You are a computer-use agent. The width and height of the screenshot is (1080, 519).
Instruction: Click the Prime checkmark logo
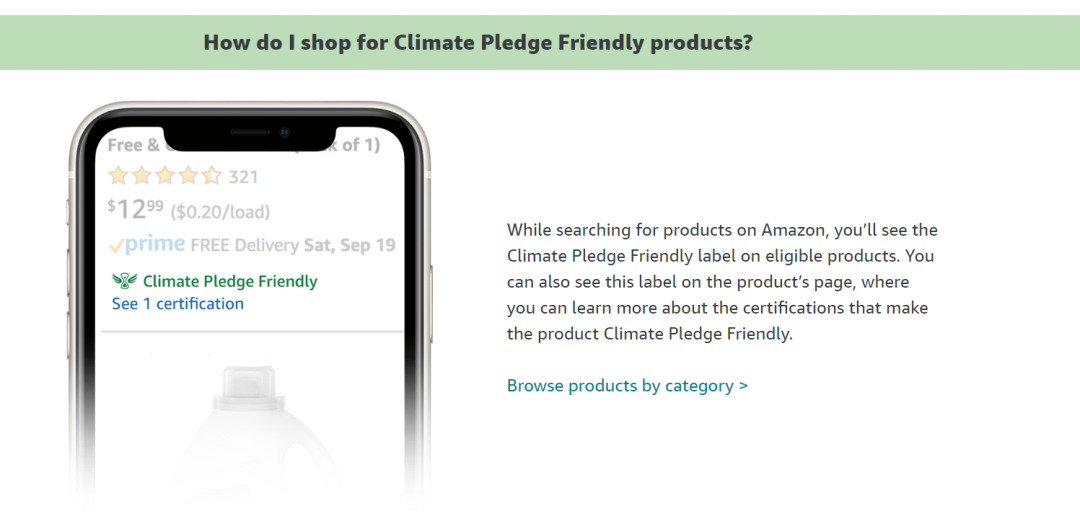point(147,244)
